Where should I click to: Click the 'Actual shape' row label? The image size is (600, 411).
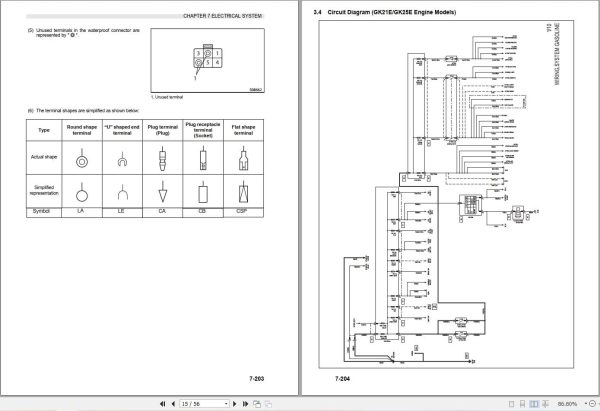[x=44, y=157]
